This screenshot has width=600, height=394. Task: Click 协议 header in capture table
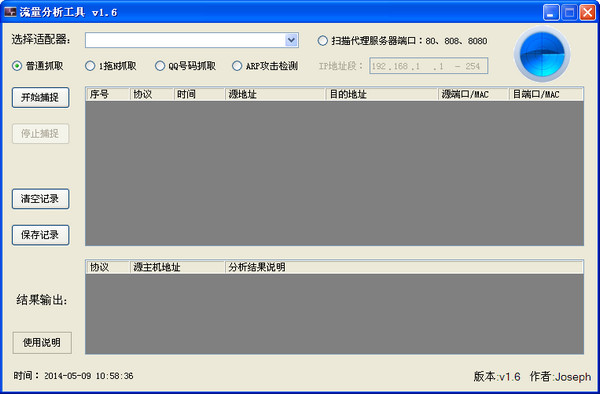click(152, 94)
